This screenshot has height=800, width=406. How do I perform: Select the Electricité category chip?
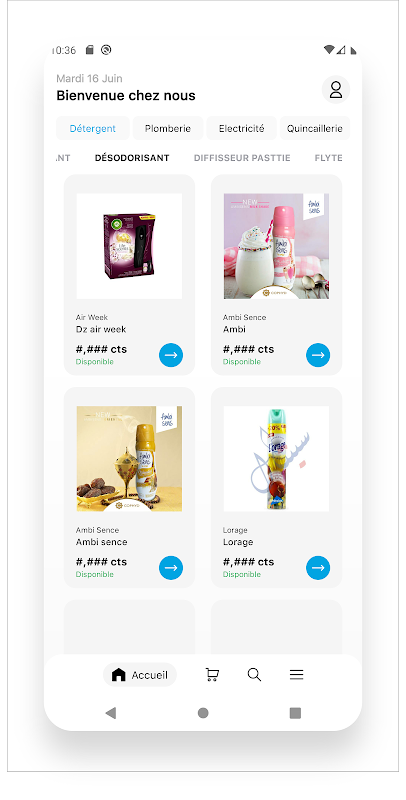241,129
